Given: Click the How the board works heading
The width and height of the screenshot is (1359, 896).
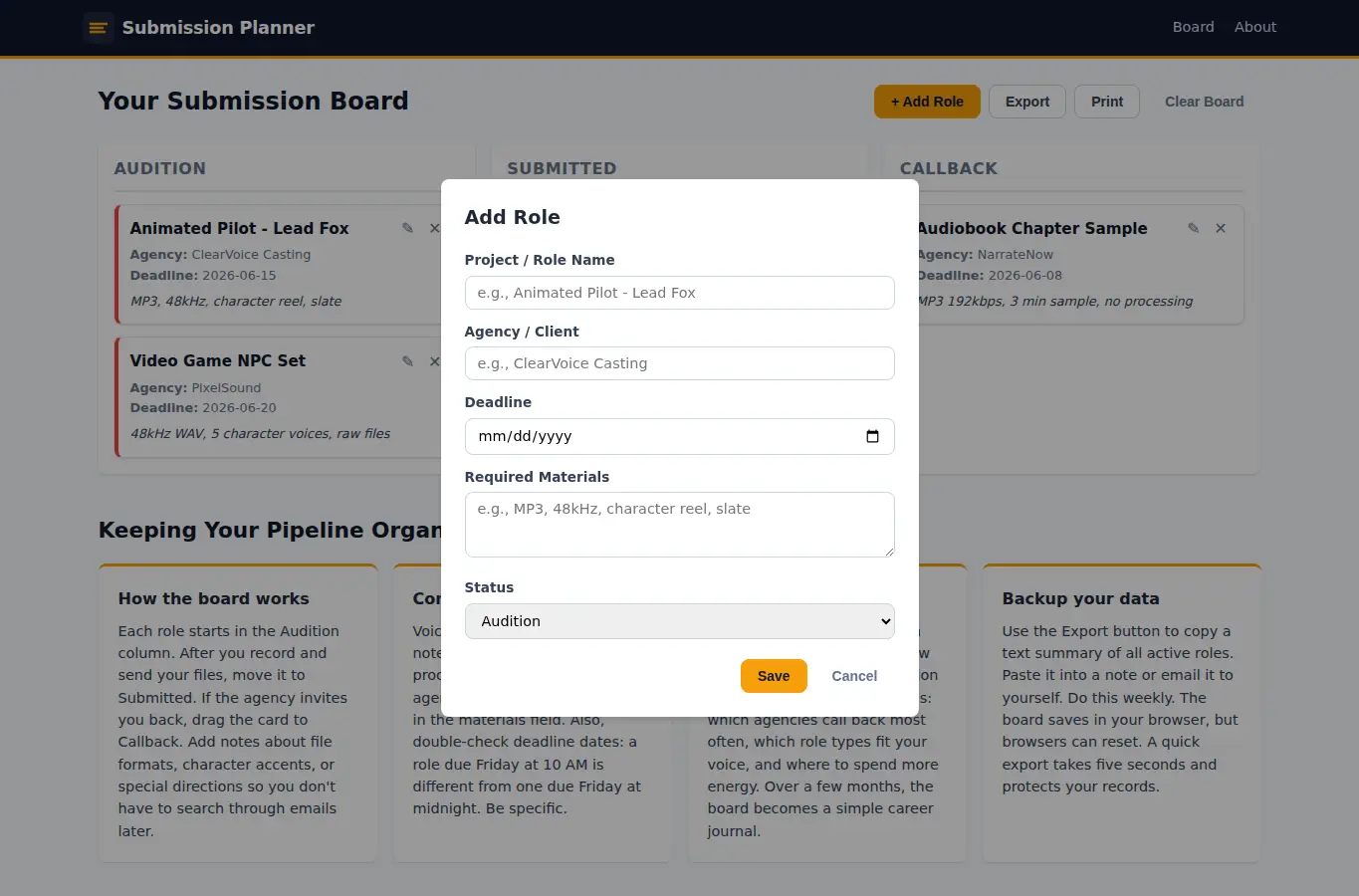Looking at the screenshot, I should (x=213, y=598).
